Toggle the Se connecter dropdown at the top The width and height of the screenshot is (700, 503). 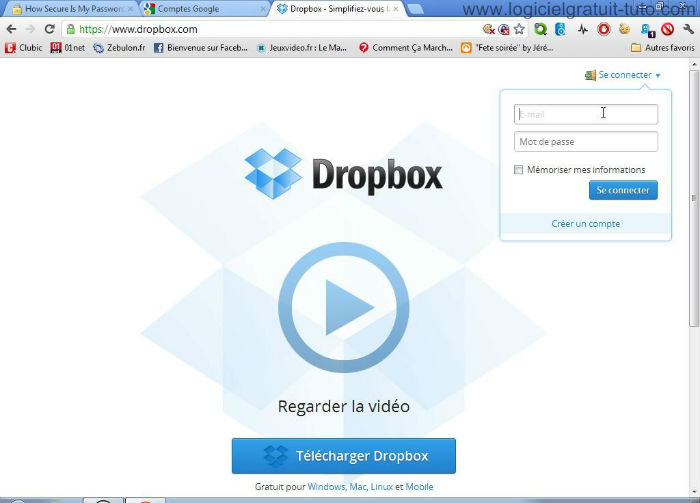tap(629, 75)
